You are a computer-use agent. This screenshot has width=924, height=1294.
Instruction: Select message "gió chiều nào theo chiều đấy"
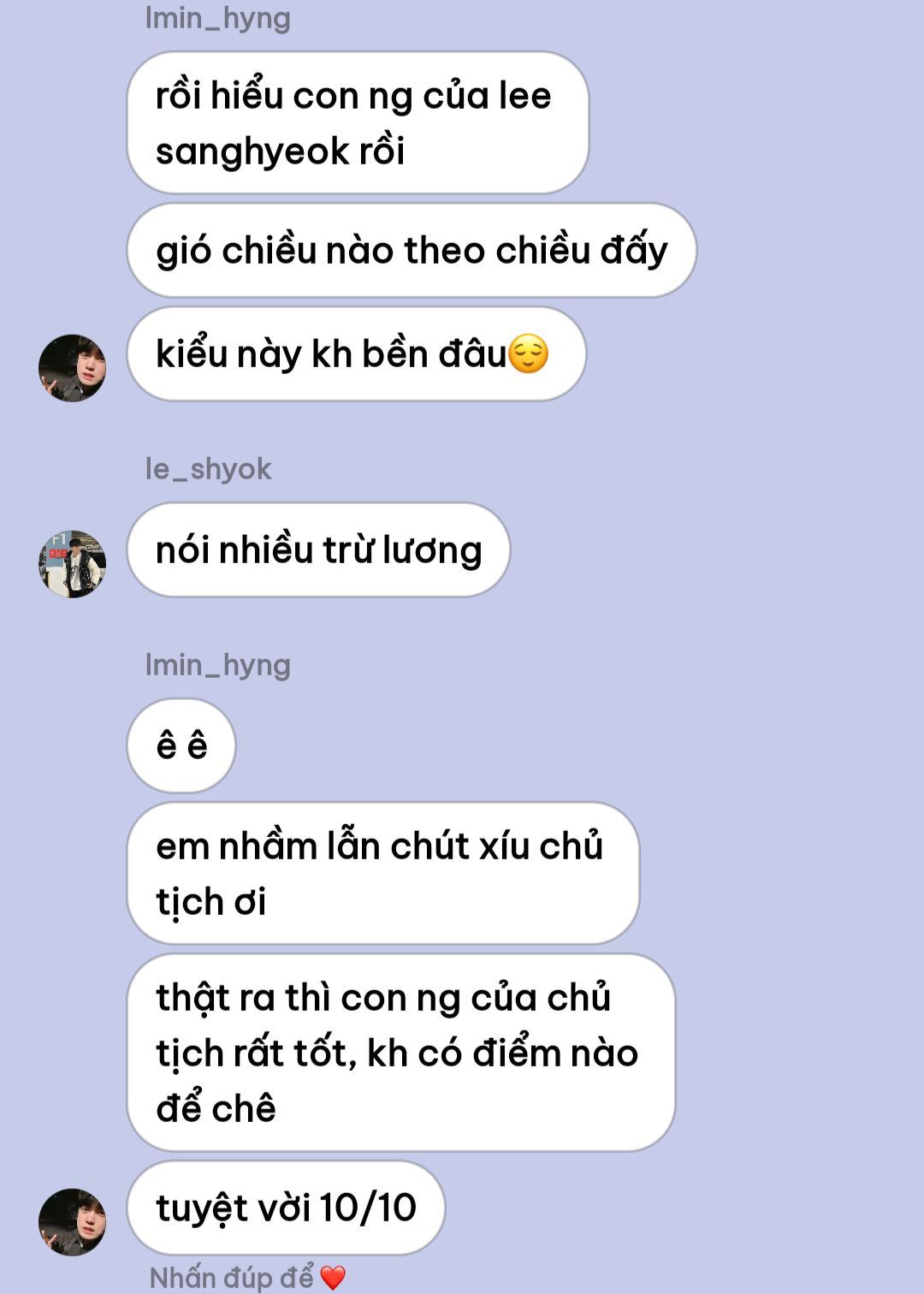coord(412,250)
